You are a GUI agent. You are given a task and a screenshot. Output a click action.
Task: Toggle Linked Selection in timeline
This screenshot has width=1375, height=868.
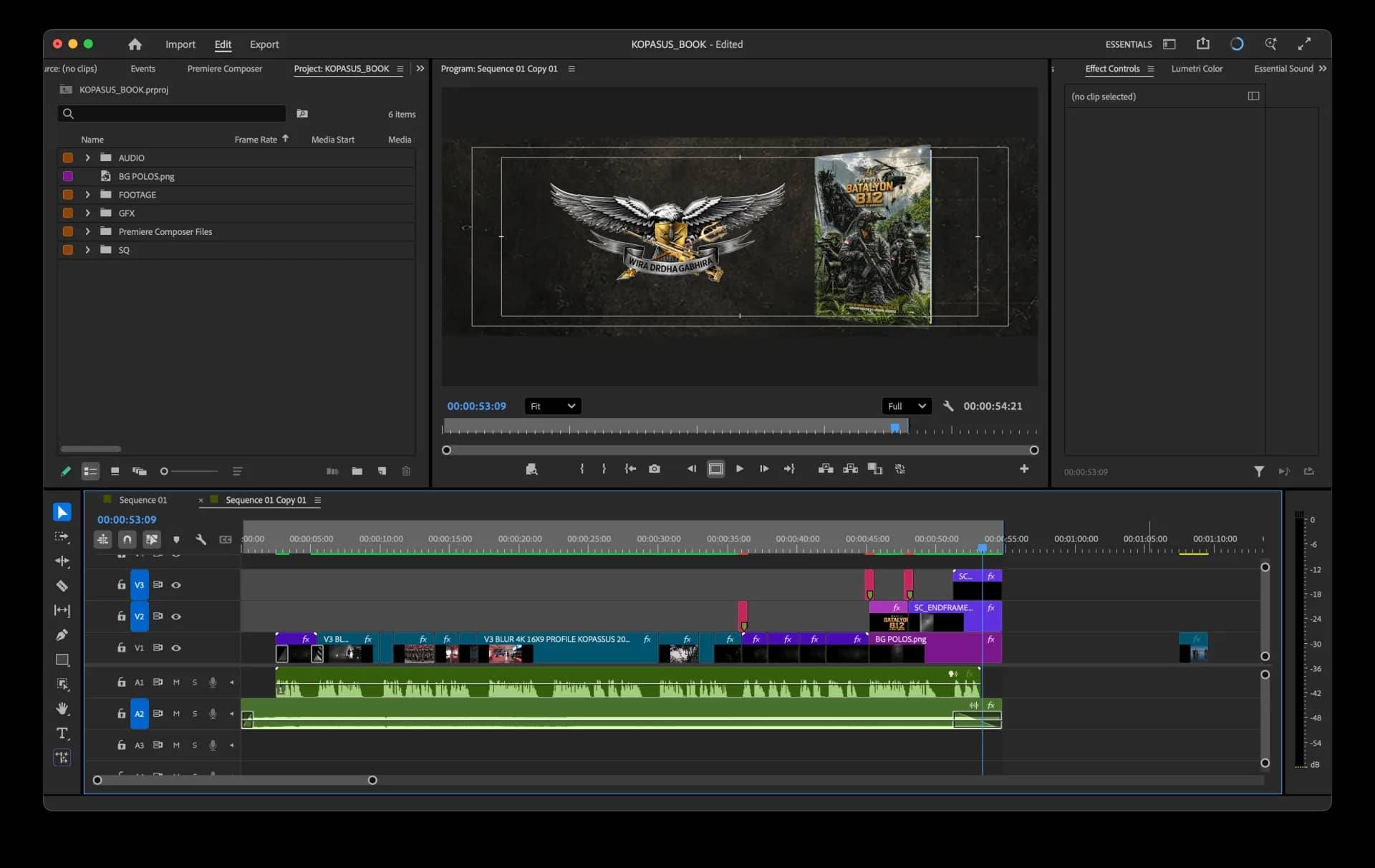[152, 539]
